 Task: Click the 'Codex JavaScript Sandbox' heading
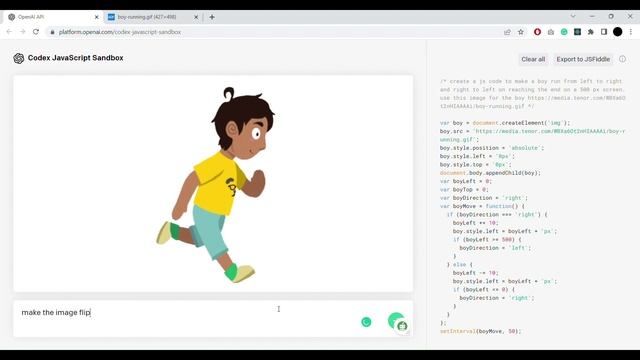click(76, 58)
